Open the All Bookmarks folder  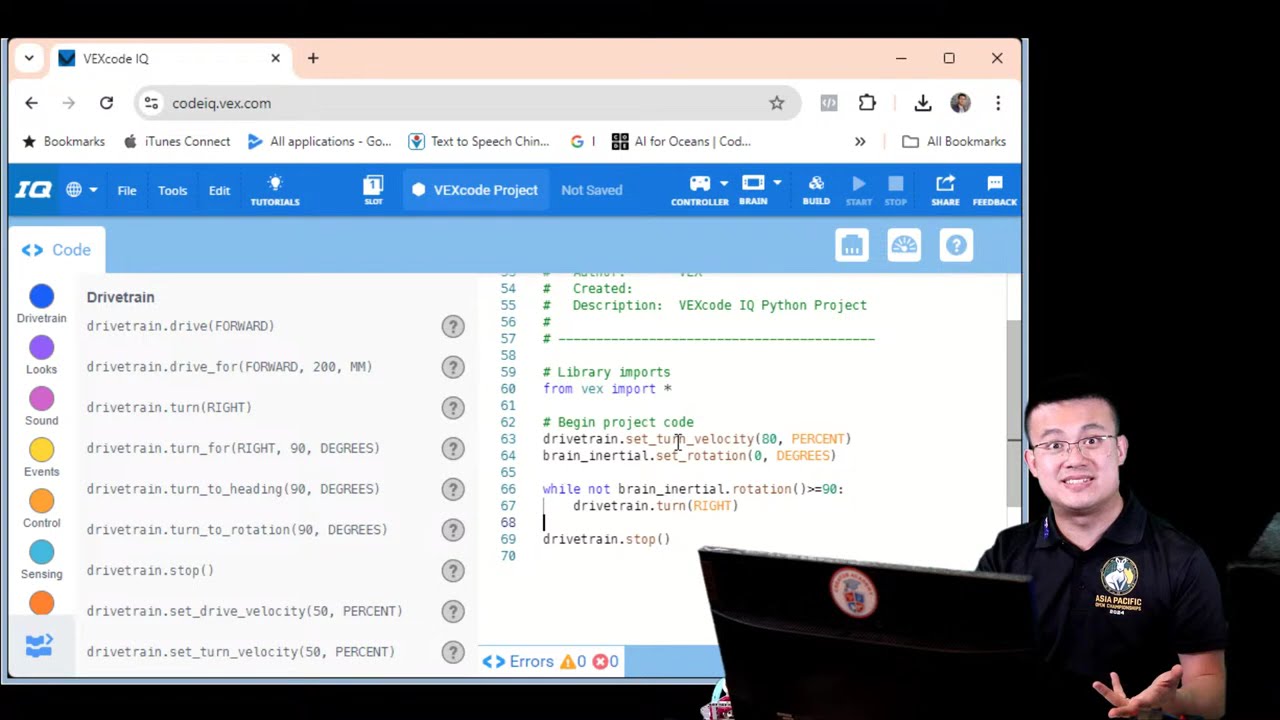pyautogui.click(x=954, y=141)
